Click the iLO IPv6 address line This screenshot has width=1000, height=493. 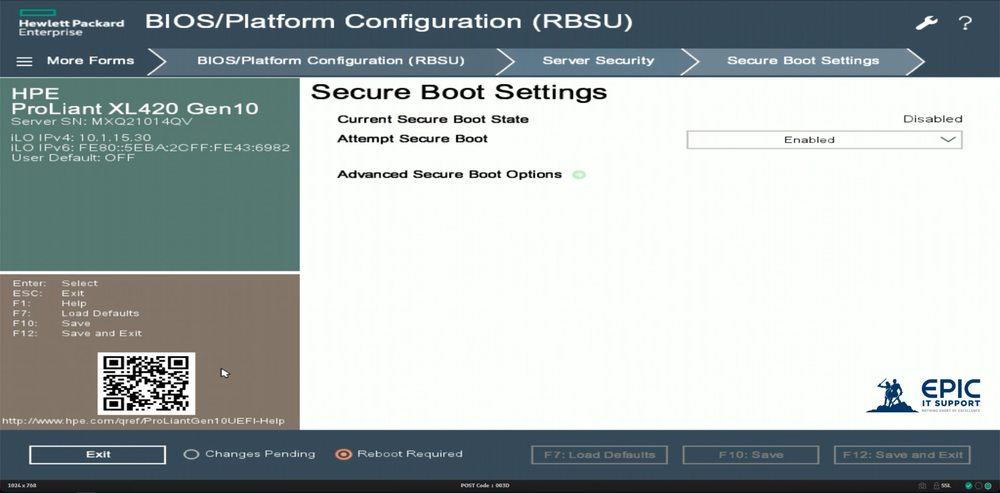(151, 148)
